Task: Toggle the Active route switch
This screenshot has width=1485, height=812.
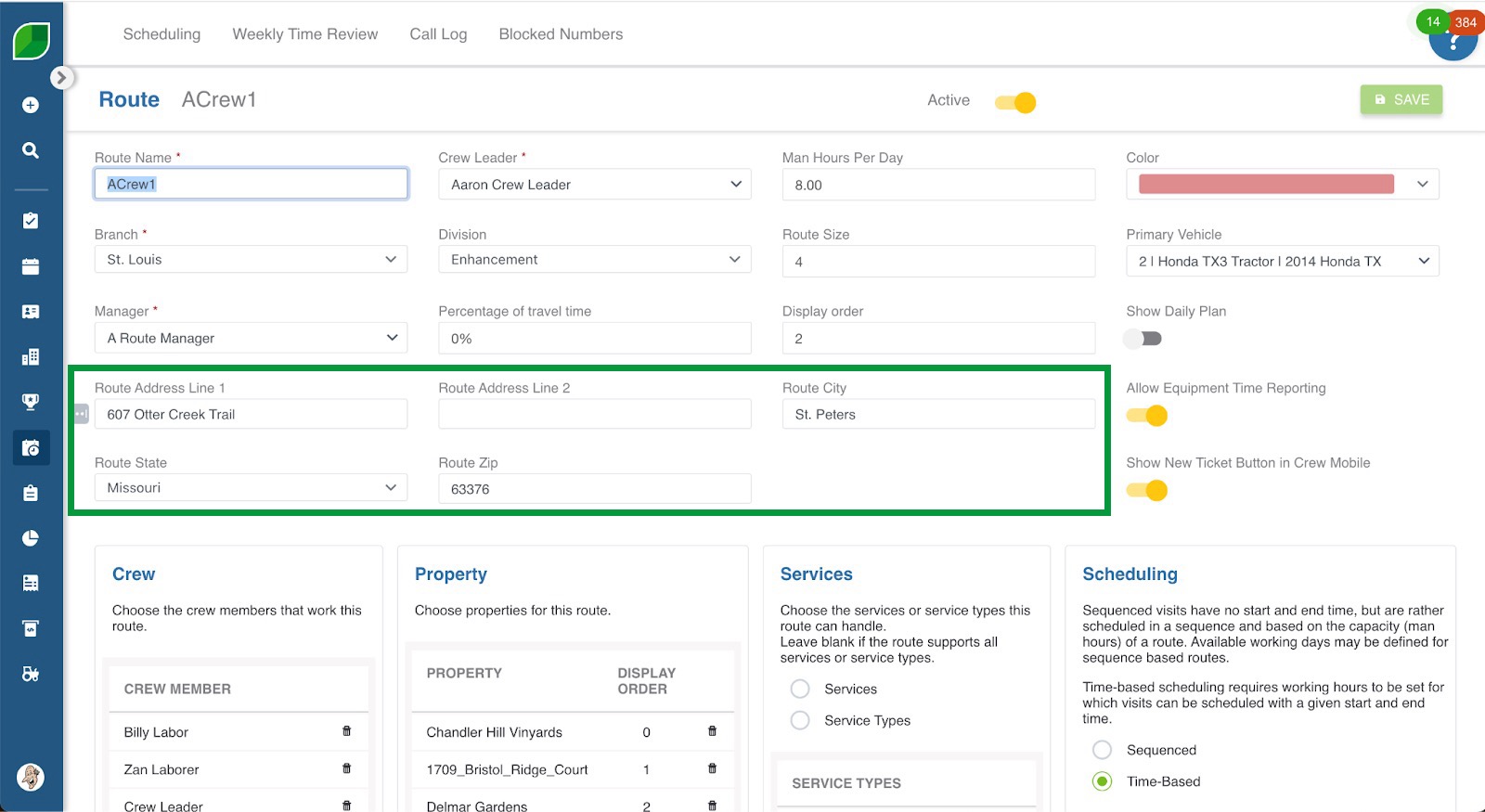Action: coord(1015,102)
